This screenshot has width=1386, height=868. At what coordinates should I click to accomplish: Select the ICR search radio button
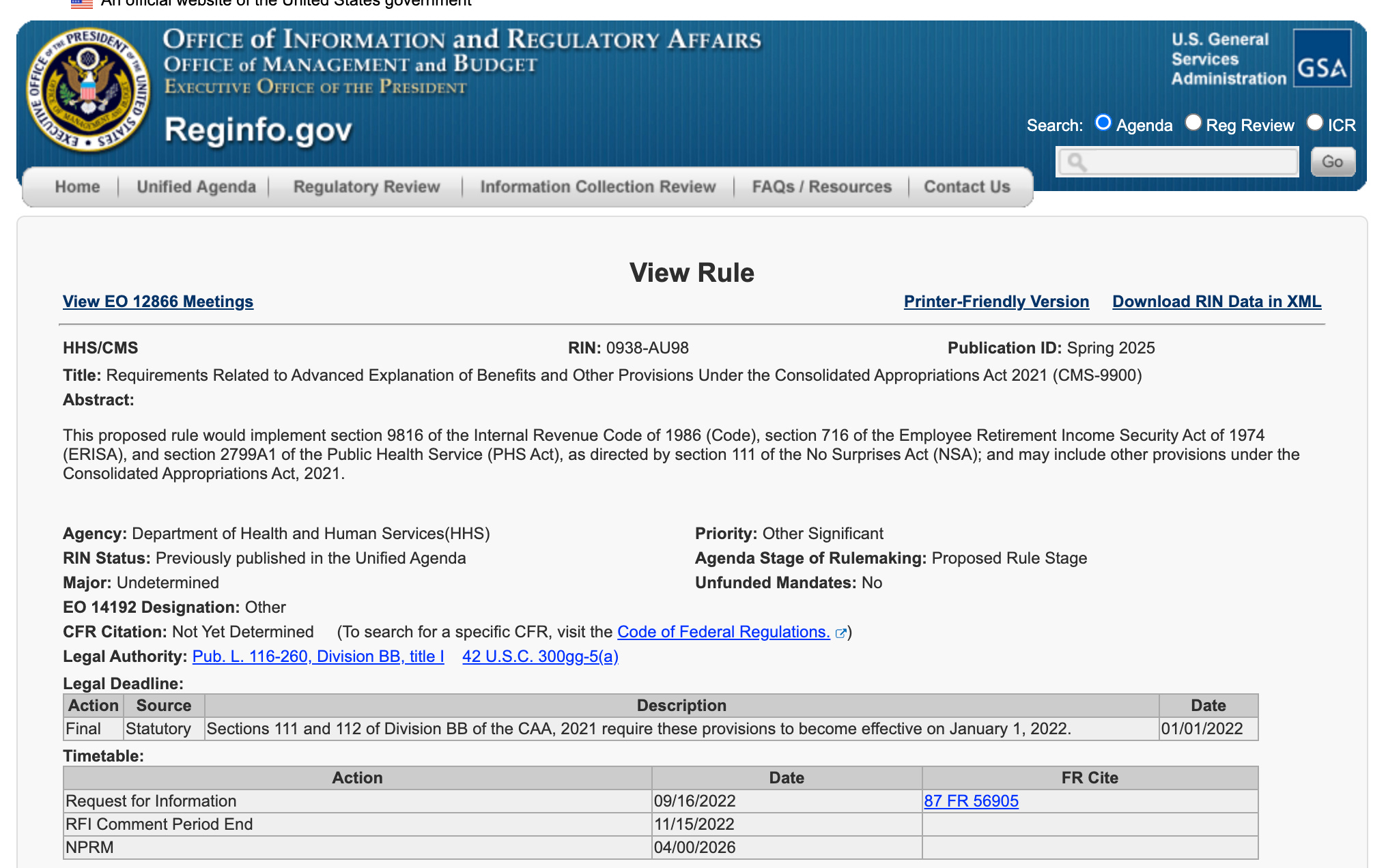[1314, 123]
